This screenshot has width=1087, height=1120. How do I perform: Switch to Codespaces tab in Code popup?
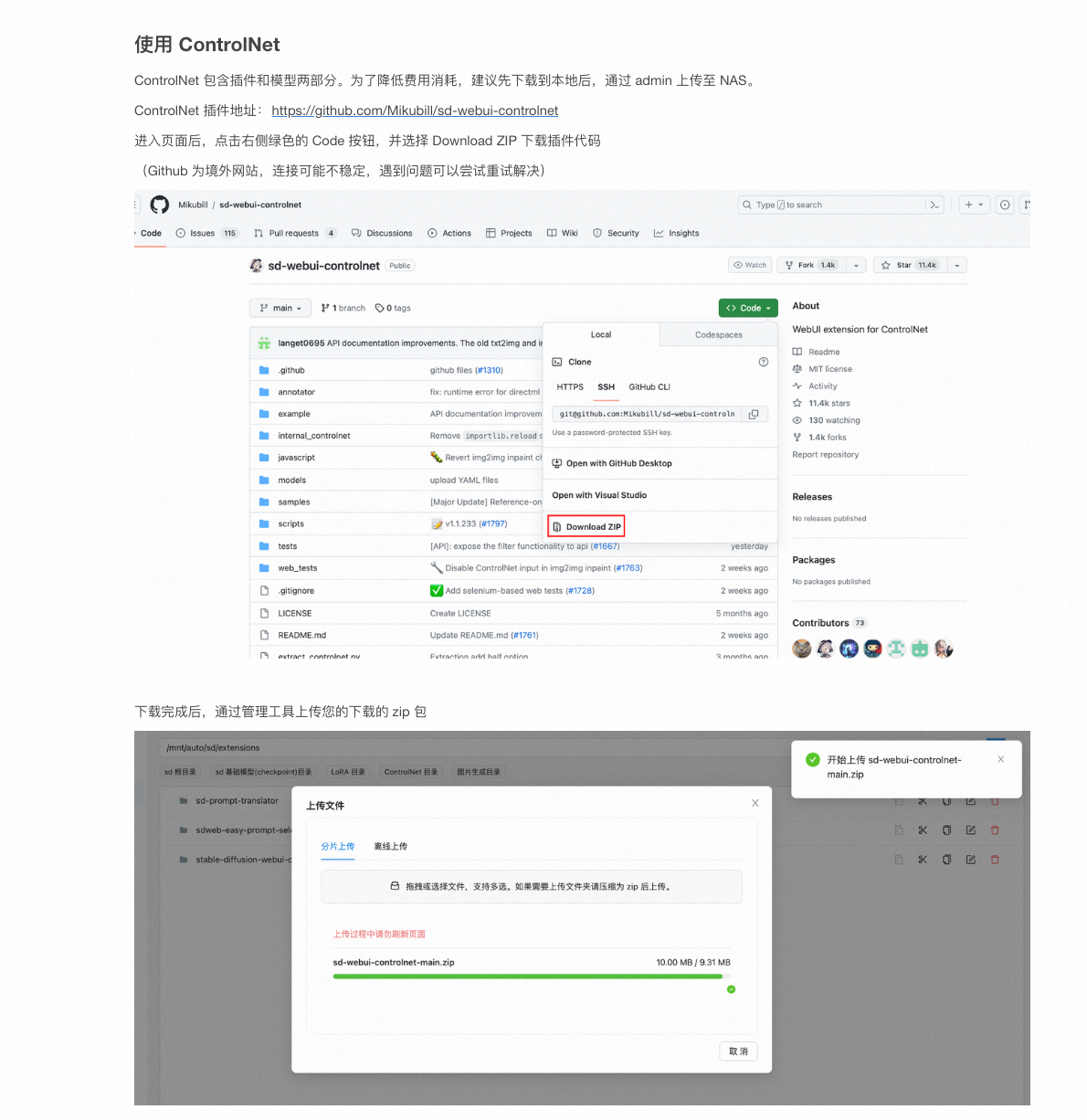pos(719,334)
